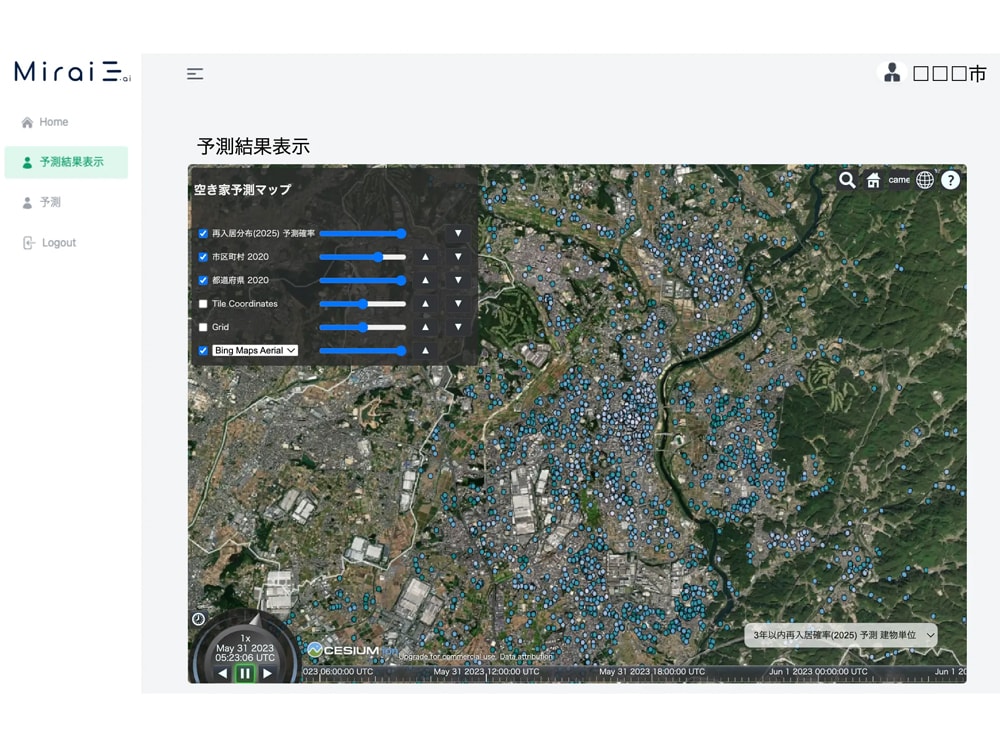The height and width of the screenshot is (750, 1000).
Task: Play the animation in reverse
Action: click(222, 673)
